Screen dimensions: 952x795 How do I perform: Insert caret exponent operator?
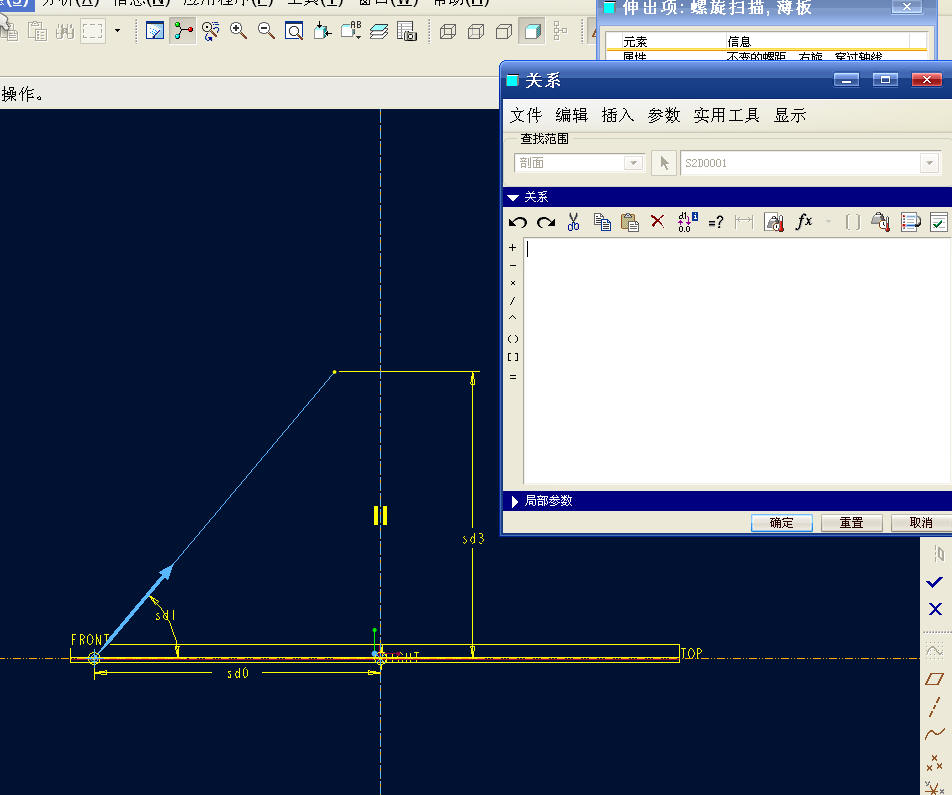513,318
